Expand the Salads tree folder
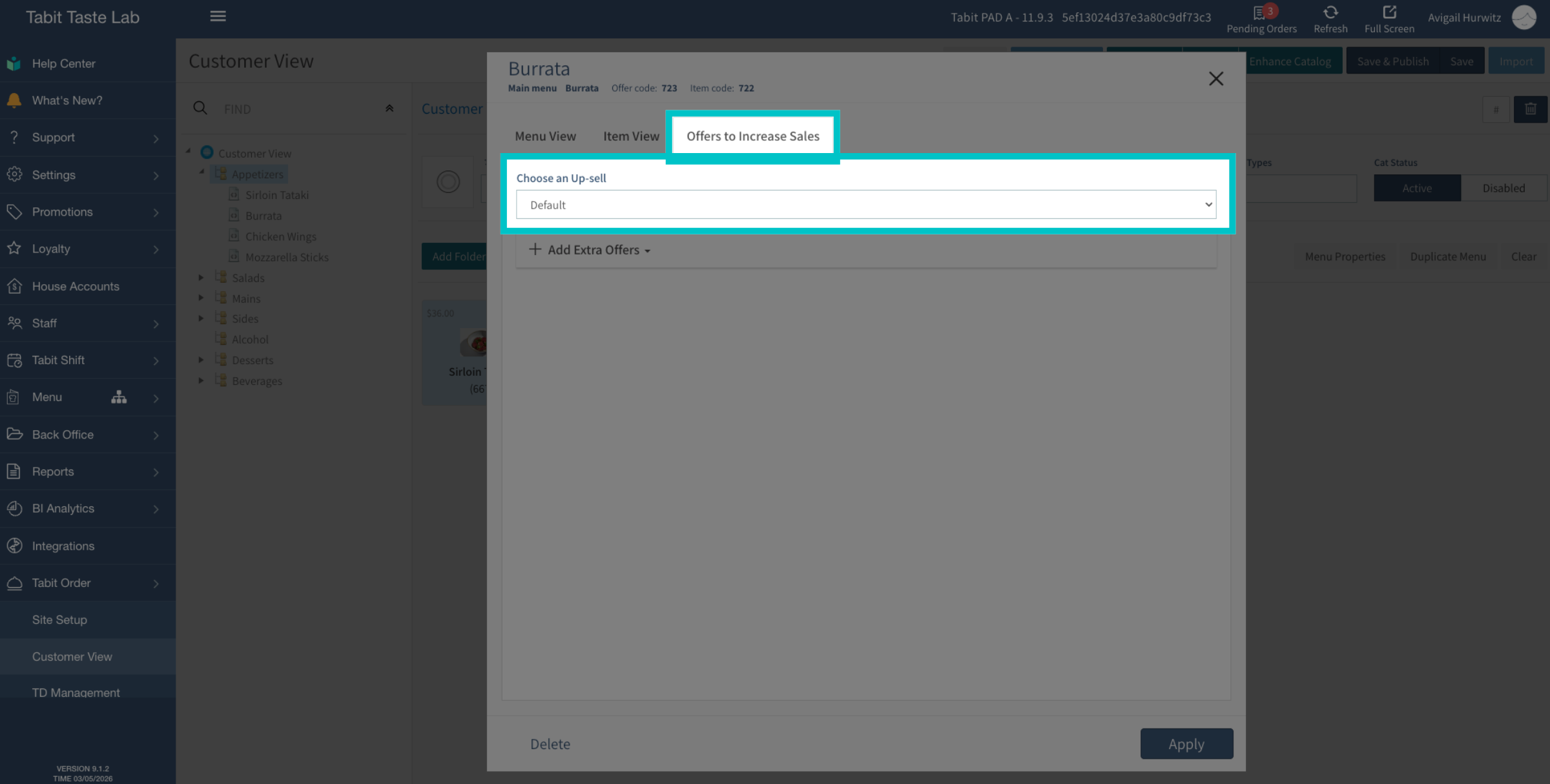The image size is (1550, 784). (x=201, y=278)
